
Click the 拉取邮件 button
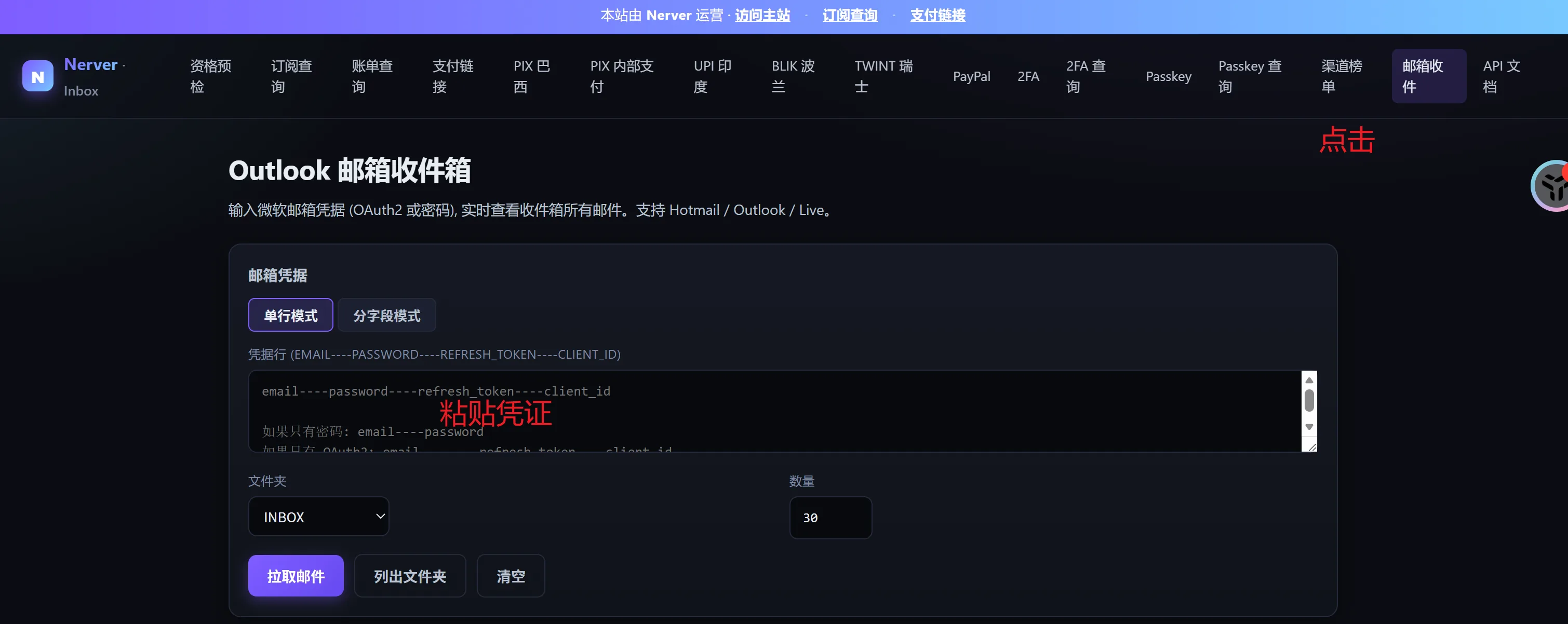(296, 576)
